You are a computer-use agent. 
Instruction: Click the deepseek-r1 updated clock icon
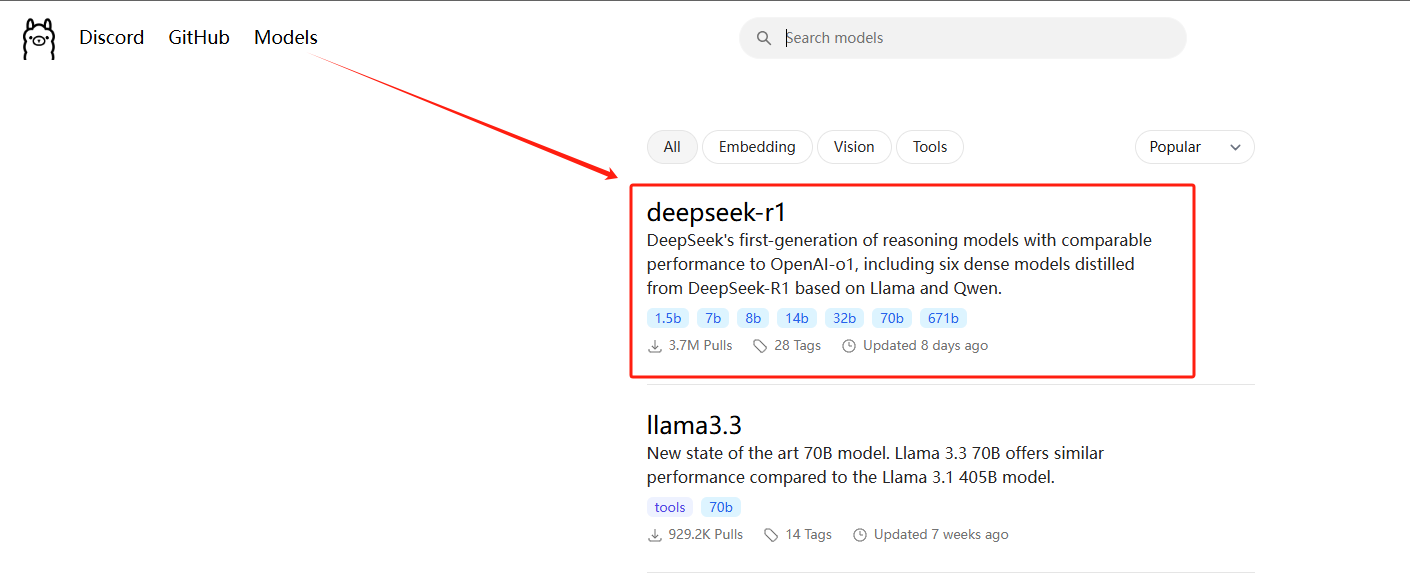[x=849, y=346]
